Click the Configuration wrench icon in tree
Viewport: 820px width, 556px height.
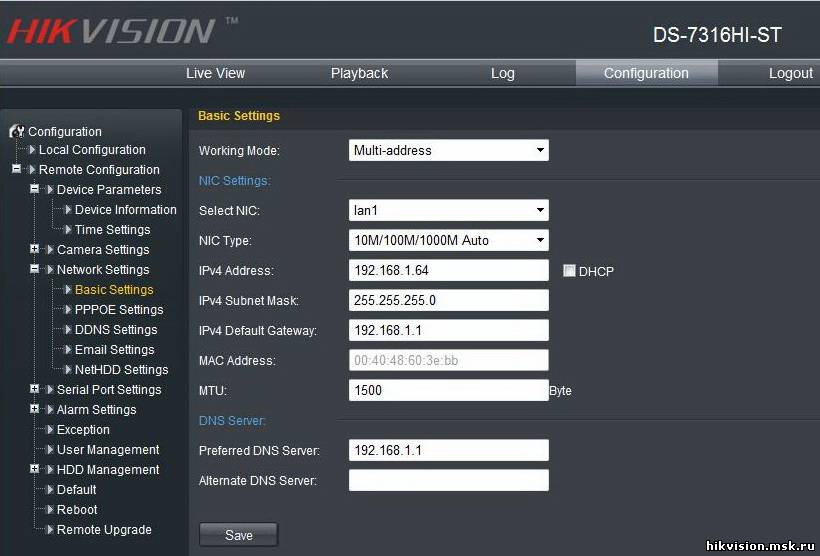tap(17, 131)
